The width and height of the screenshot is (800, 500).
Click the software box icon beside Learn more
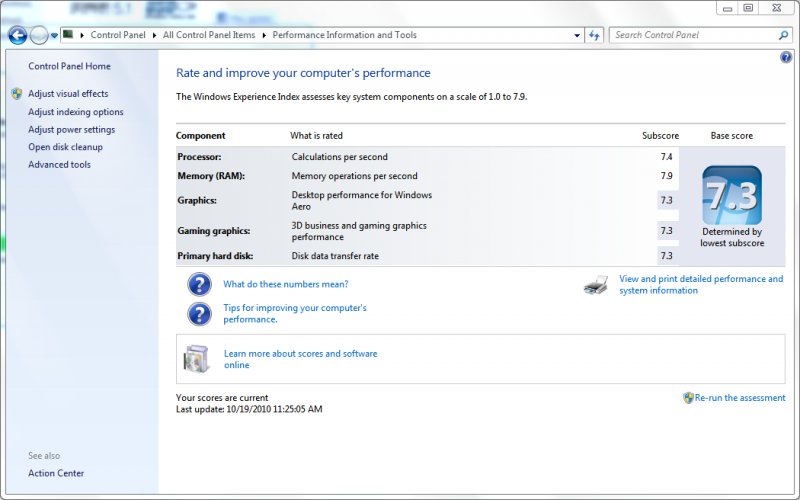pyautogui.click(x=197, y=359)
